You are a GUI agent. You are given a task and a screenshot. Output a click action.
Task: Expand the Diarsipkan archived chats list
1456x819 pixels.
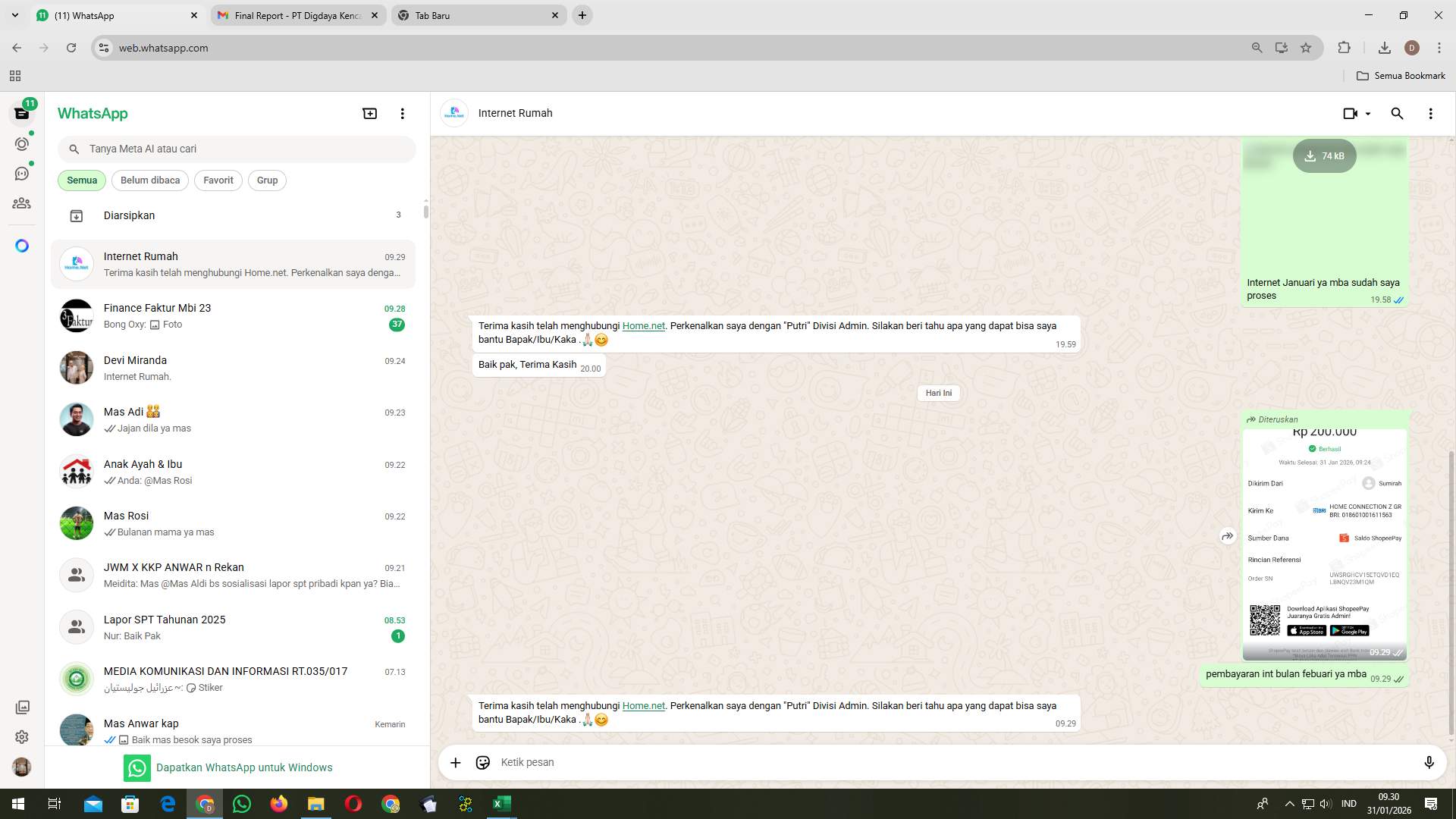pyautogui.click(x=129, y=215)
